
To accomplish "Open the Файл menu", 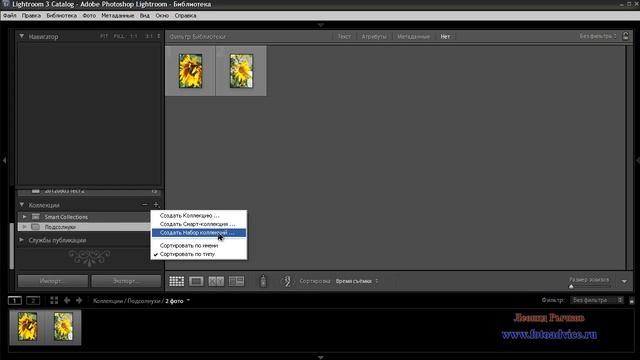I will tap(9, 16).
